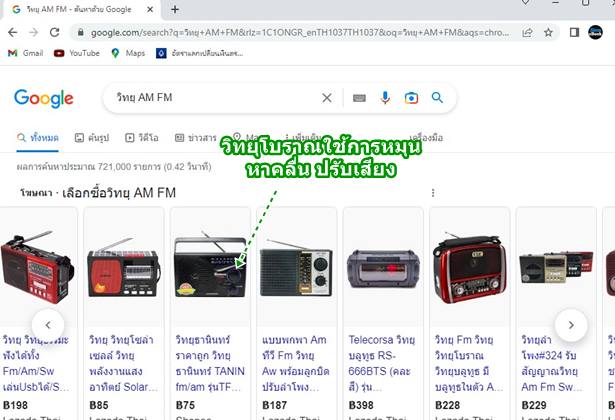Share this page via share icon

[528, 33]
